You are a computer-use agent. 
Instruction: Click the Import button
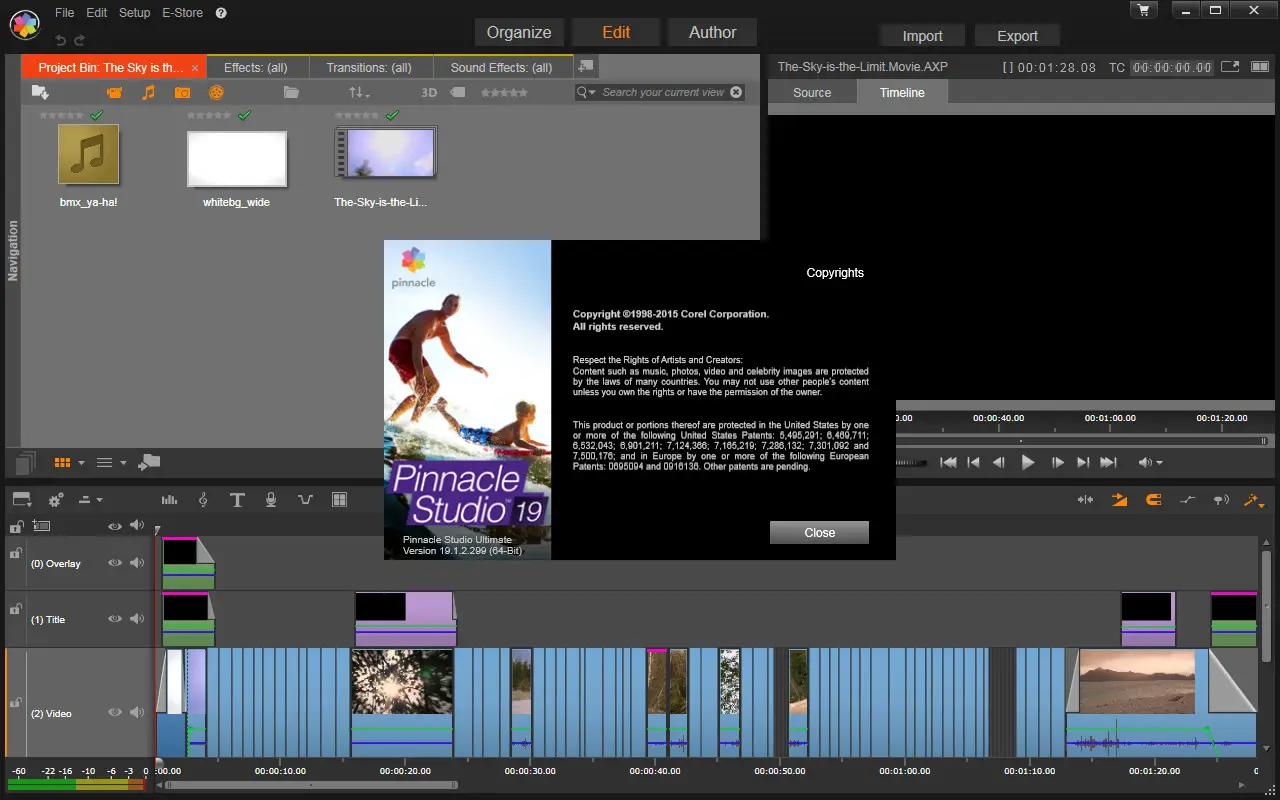point(922,36)
